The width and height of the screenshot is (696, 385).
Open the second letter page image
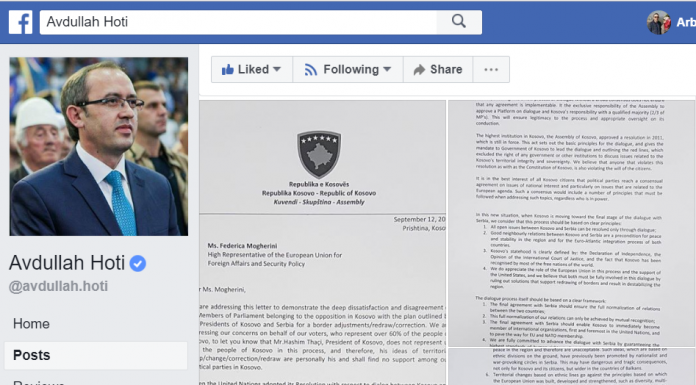click(x=571, y=223)
